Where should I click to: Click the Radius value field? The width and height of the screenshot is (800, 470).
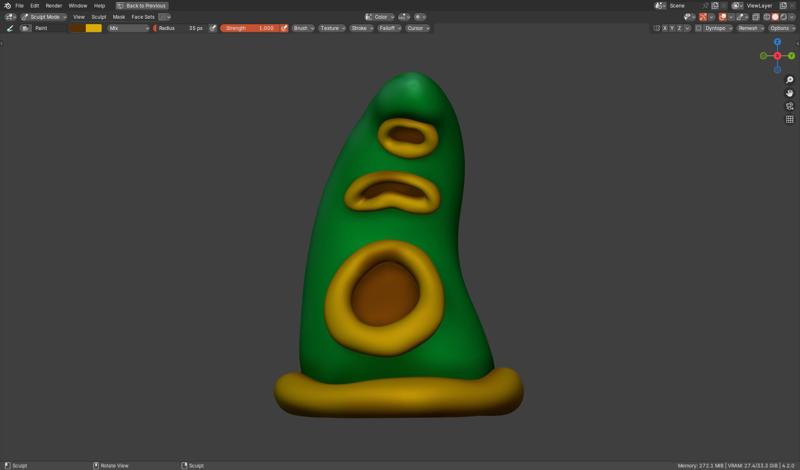181,28
